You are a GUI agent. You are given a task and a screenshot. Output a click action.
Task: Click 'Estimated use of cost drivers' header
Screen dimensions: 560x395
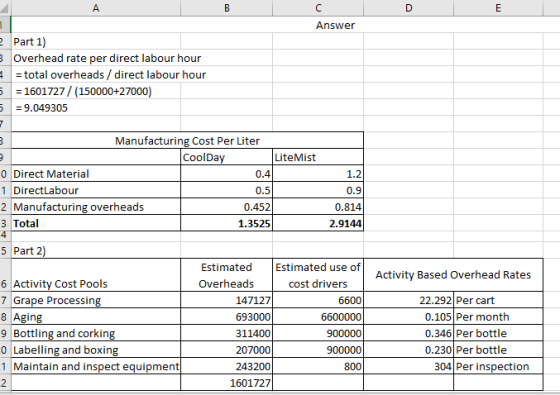[x=318, y=275]
